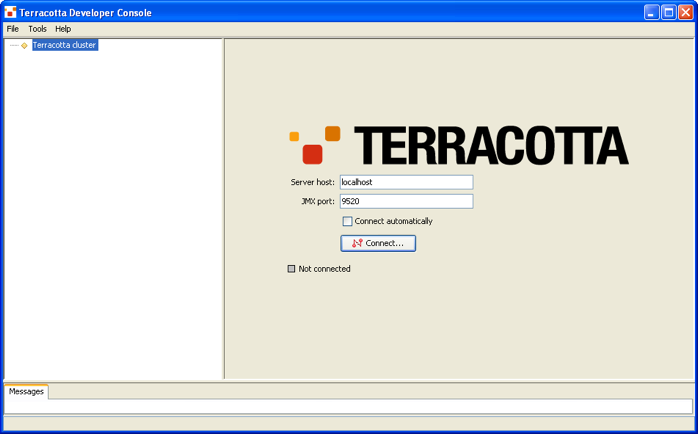Click the Messages text area
The width and height of the screenshot is (698, 434).
click(349, 406)
